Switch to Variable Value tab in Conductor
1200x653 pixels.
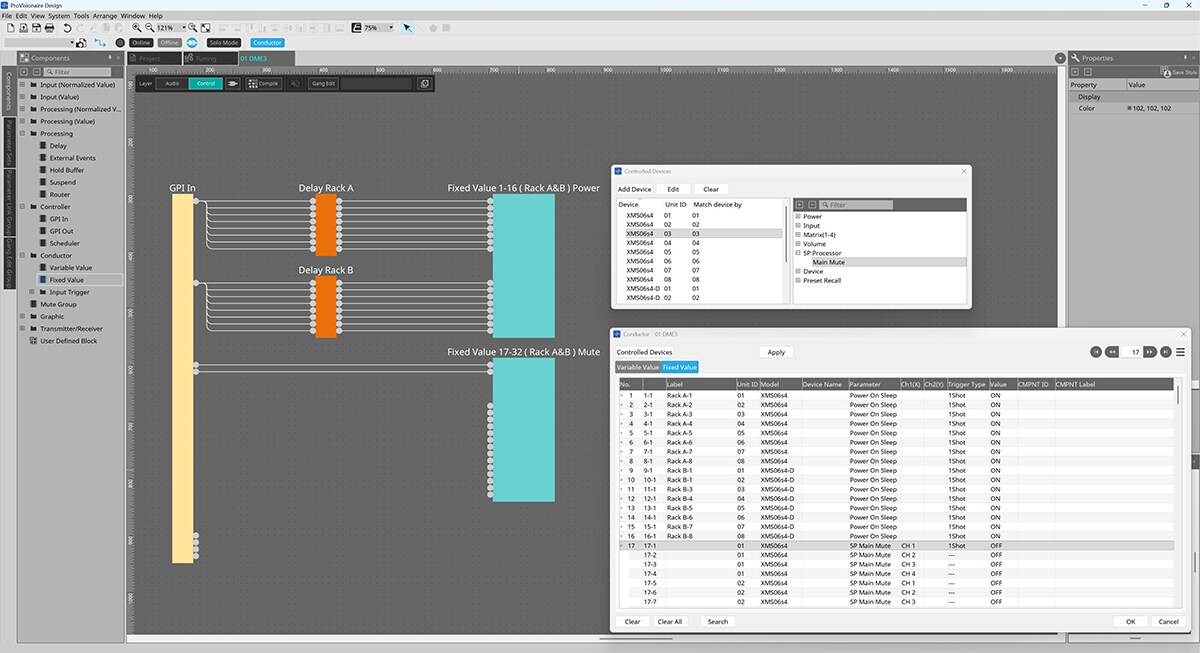point(637,367)
